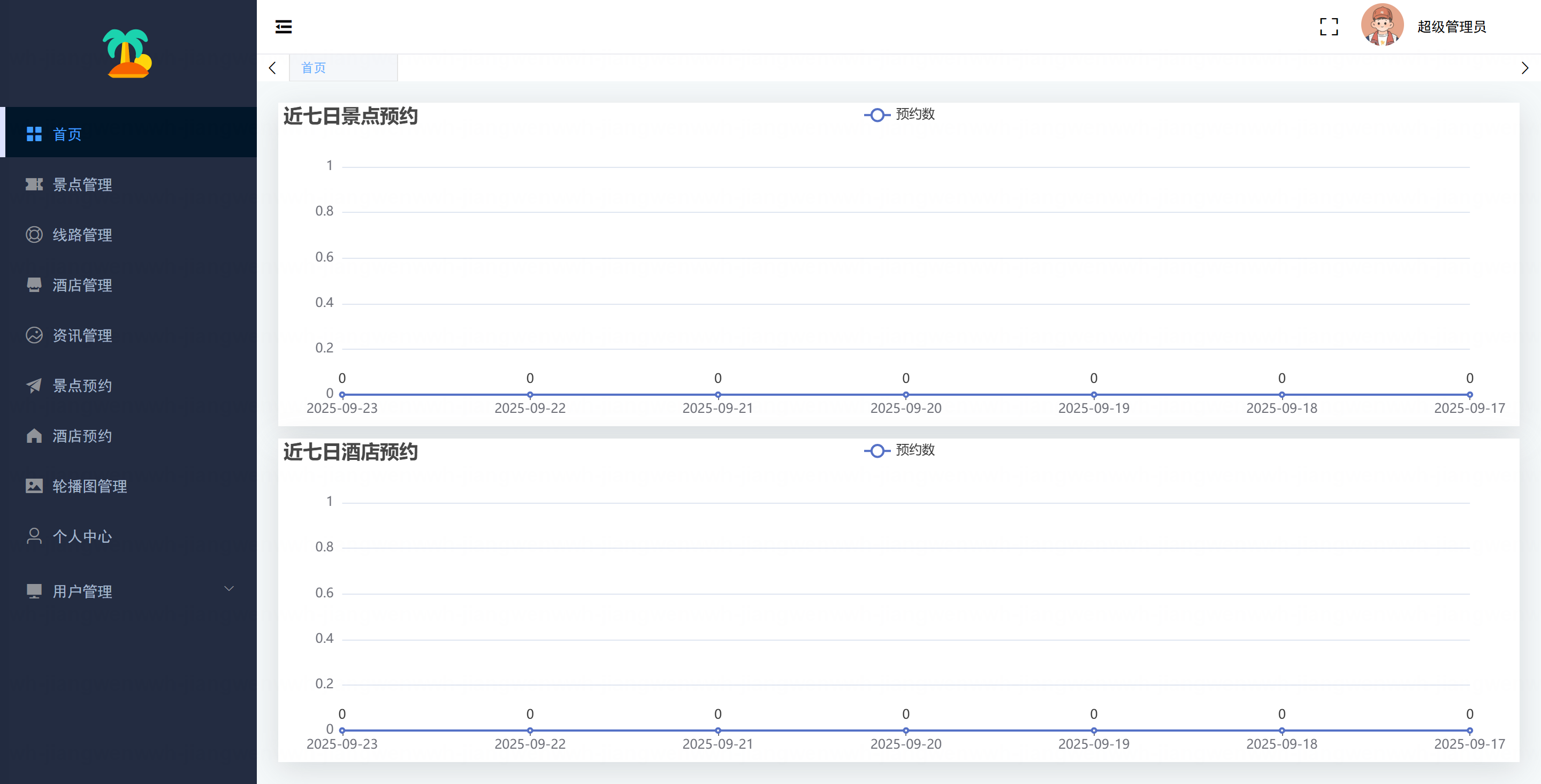Screen dimensions: 1541x784
Task: Click the administrator avatar picture
Action: click(1382, 25)
